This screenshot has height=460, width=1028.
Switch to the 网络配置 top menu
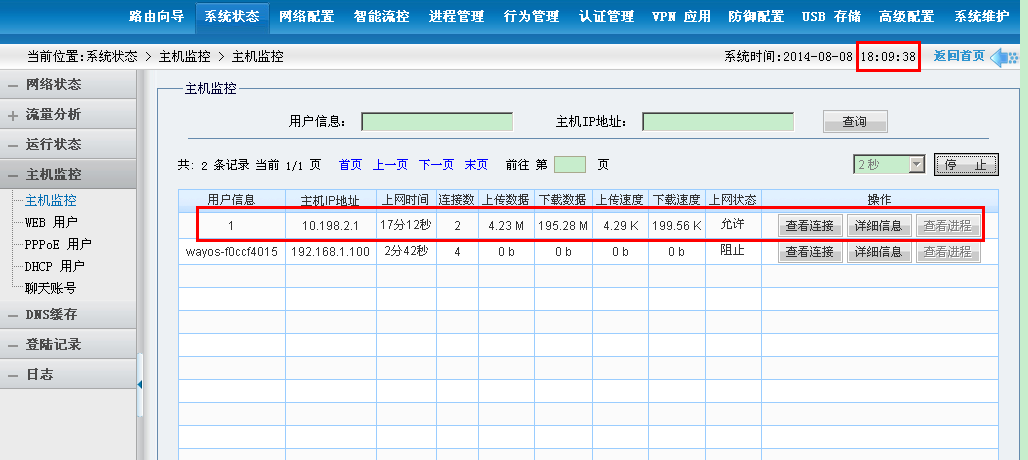307,16
